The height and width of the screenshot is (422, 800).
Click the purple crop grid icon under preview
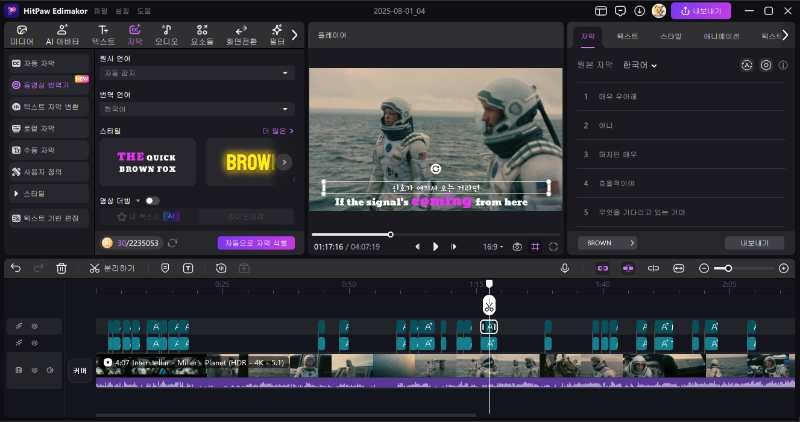pos(535,246)
